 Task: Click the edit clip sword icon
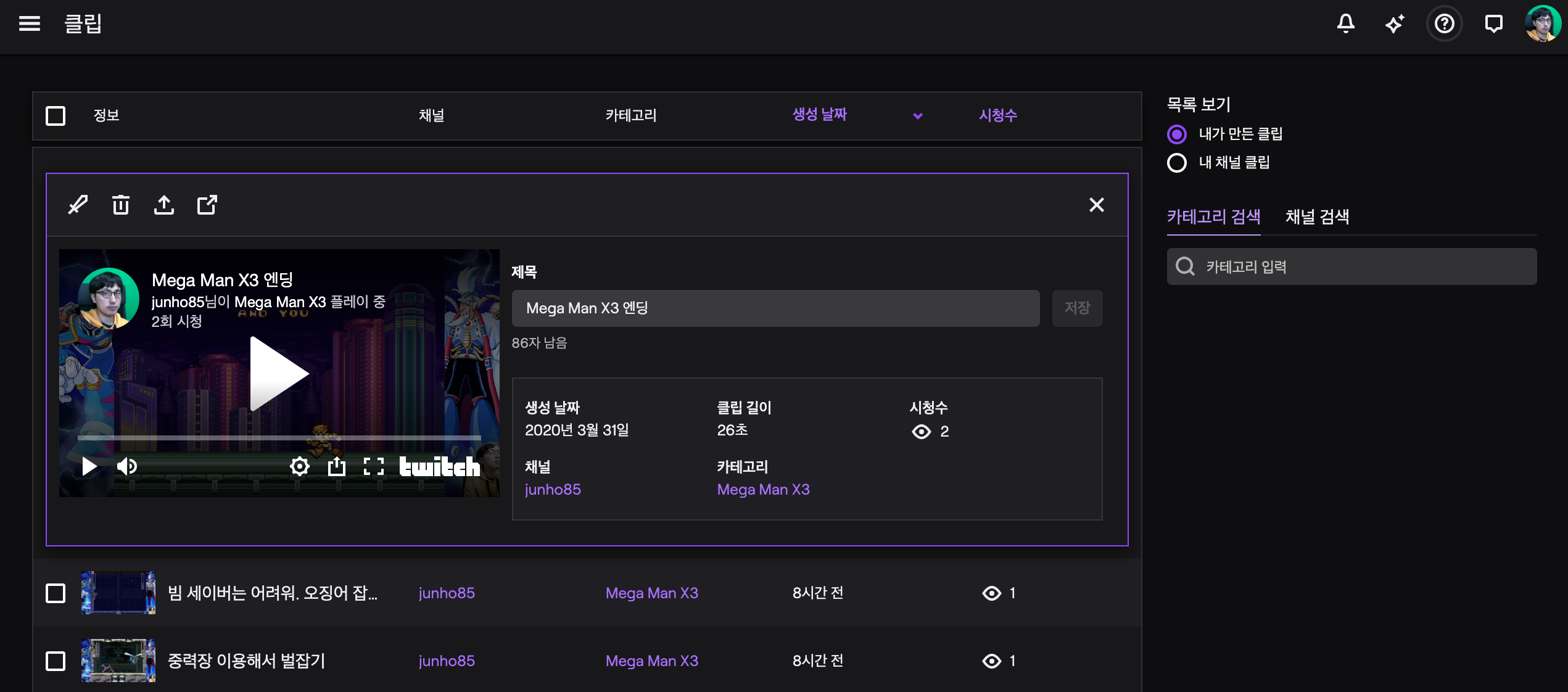78,205
